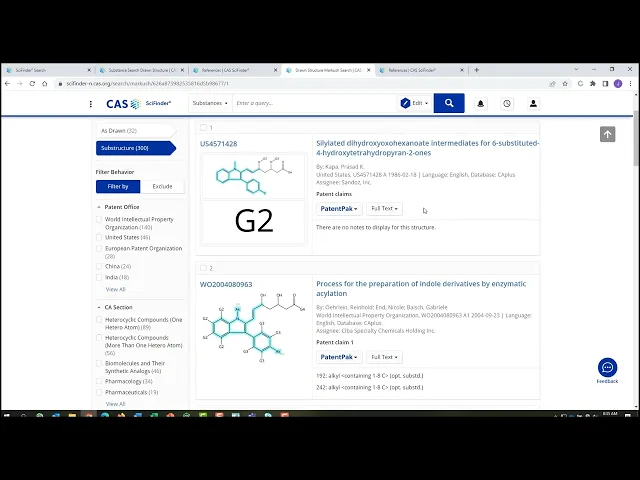Screen dimensions: 640x480
Task: Switch to the SciFinder Search browser tab
Action: [x=48, y=70]
